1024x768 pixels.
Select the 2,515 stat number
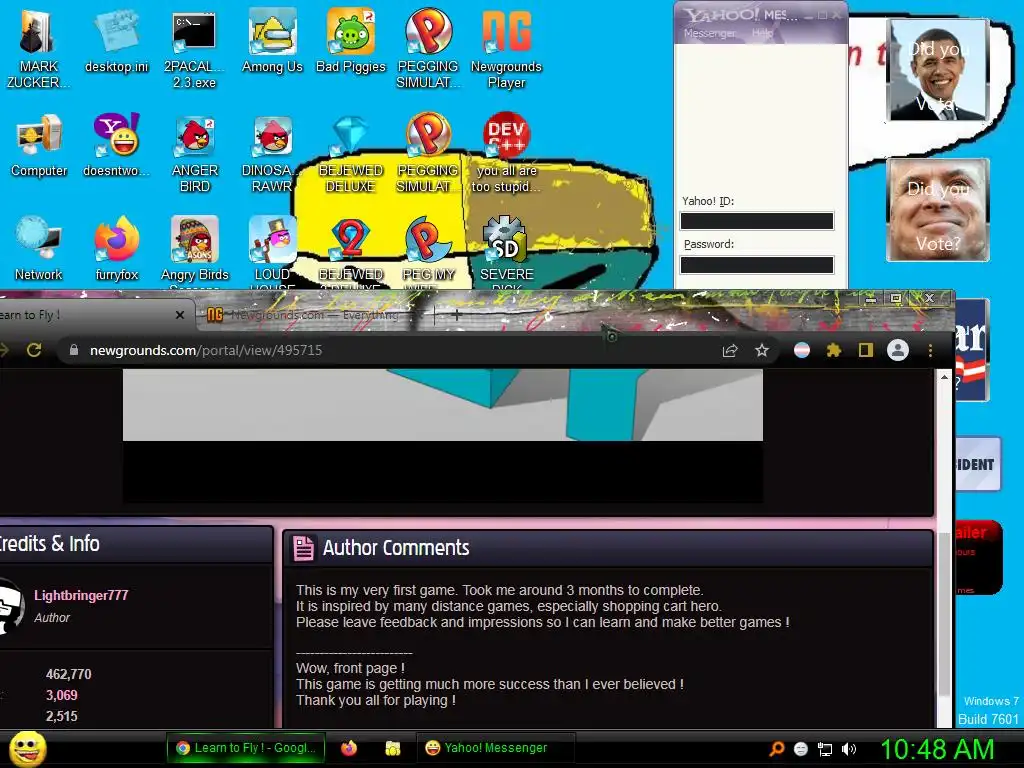[x=61, y=716]
